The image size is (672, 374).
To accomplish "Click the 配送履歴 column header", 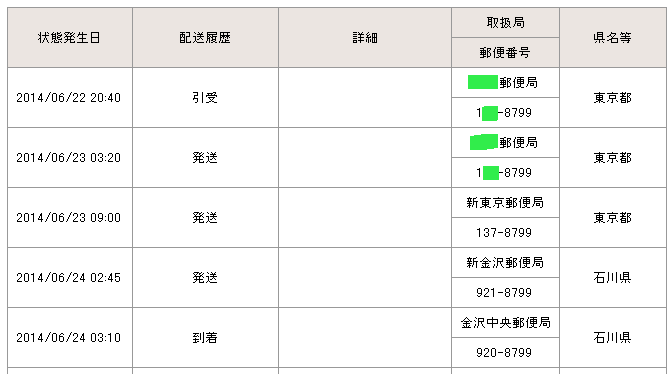I will tap(205, 38).
